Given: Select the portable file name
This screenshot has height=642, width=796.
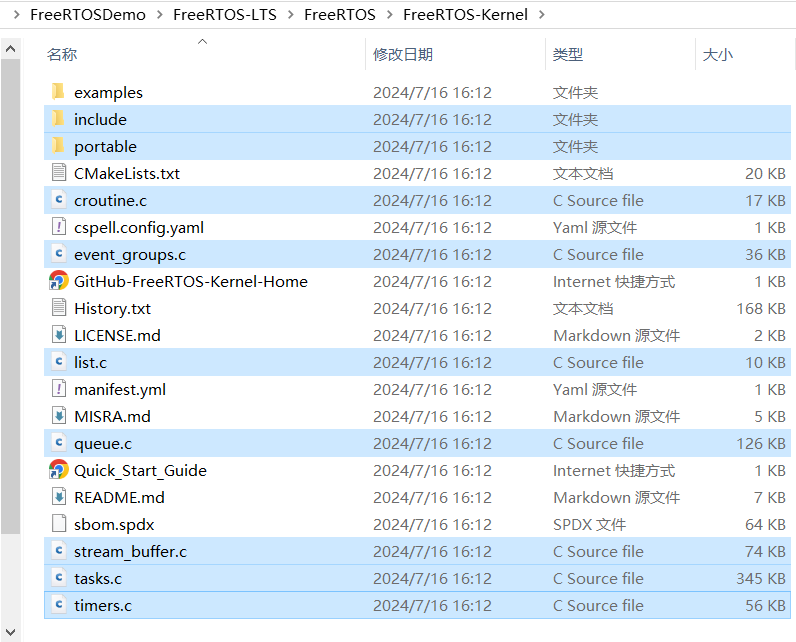Looking at the screenshot, I should 106,146.
